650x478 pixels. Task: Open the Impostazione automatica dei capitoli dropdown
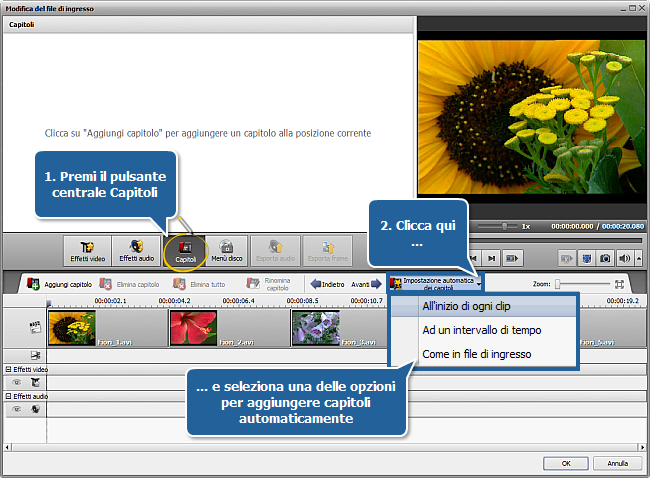435,284
